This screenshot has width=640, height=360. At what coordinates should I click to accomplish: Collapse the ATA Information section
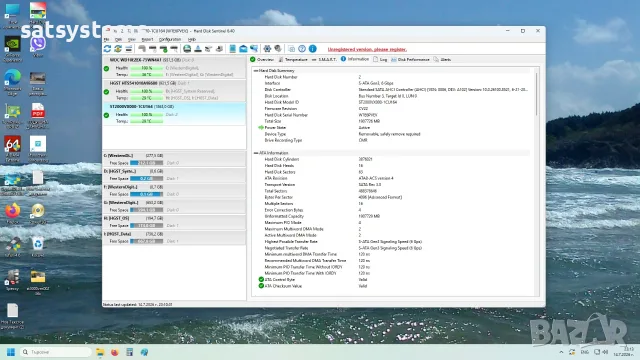pyautogui.click(x=256, y=153)
